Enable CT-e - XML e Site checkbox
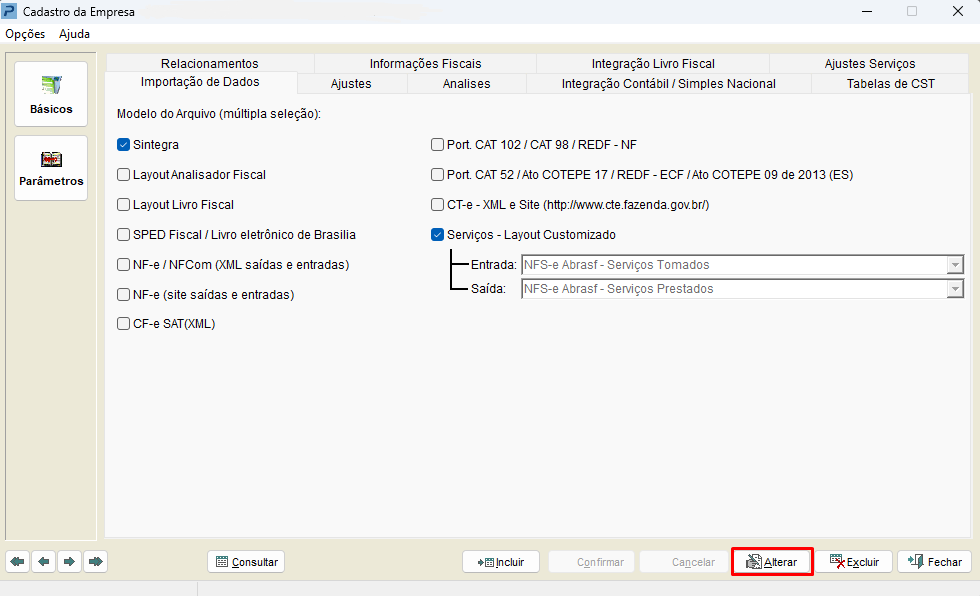Screen dimensions: 980x596 click(438, 205)
